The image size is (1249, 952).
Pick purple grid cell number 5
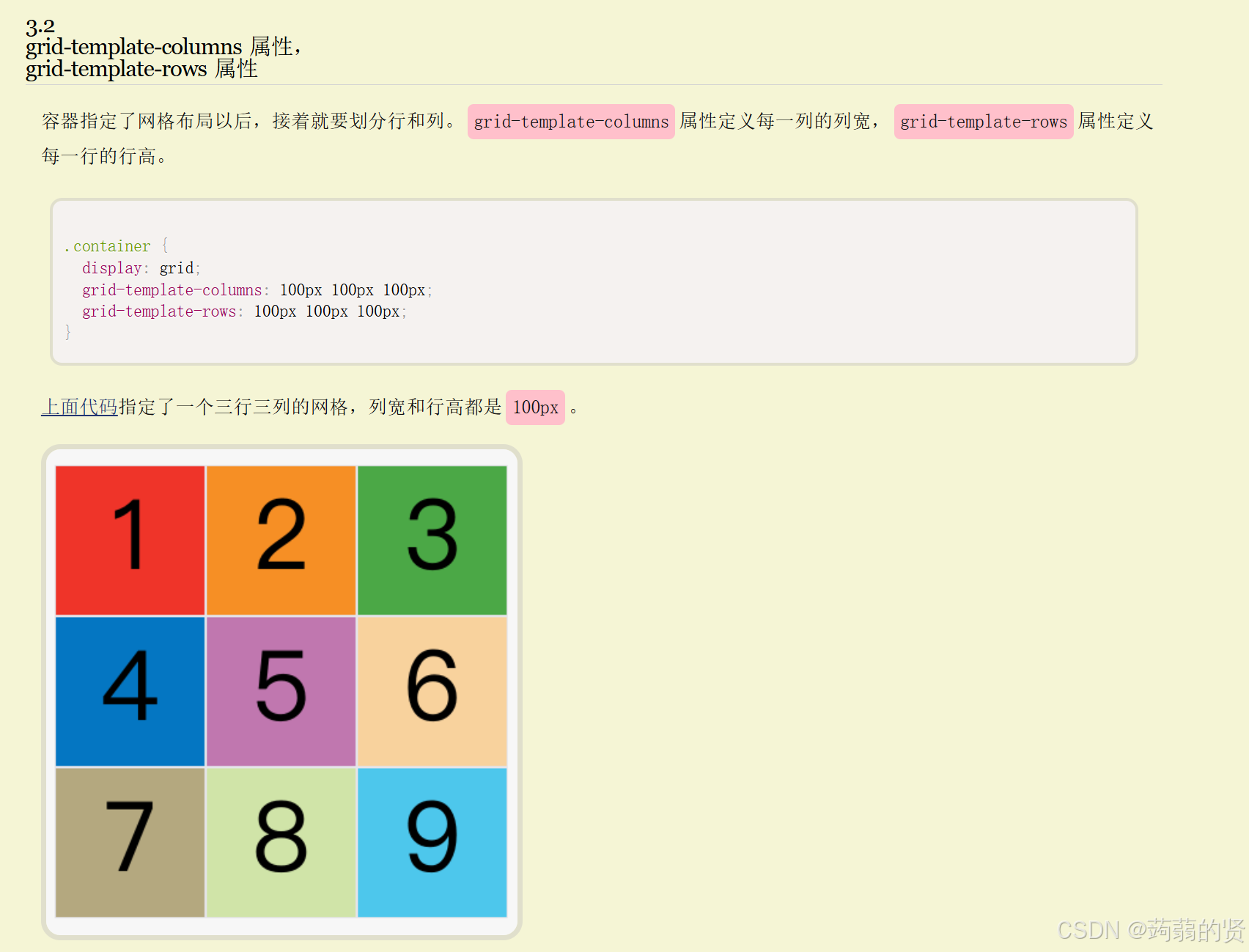coord(281,691)
